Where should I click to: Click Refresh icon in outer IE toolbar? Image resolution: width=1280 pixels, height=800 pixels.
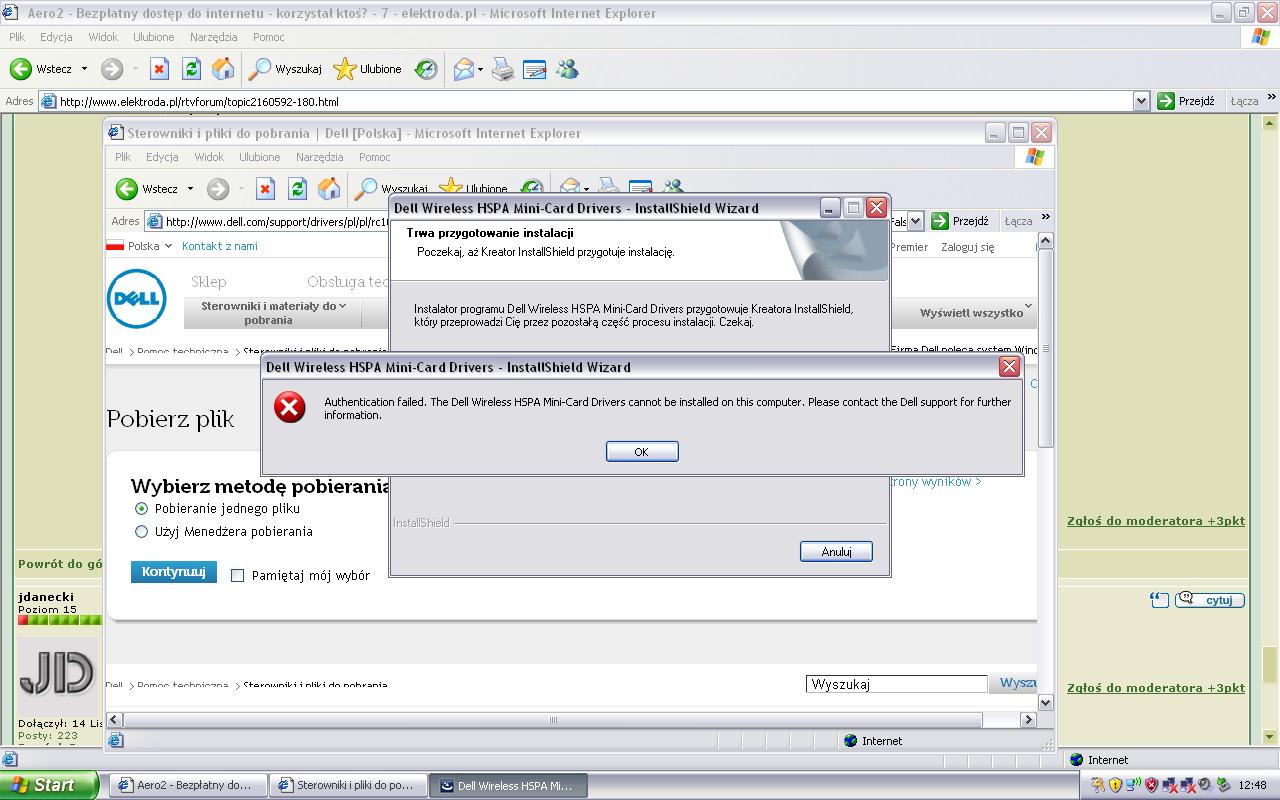point(191,69)
